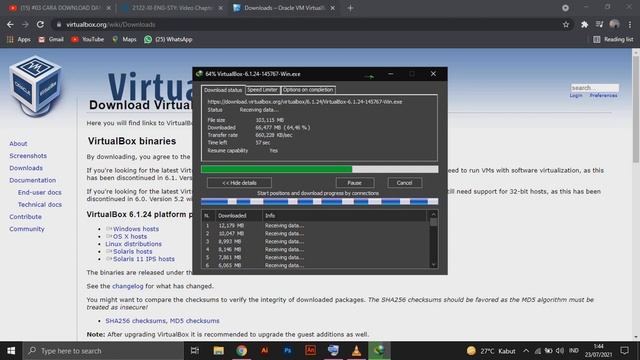Open File Explorer from the taskbar
Viewport: 640px width, 360px height.
218,351
